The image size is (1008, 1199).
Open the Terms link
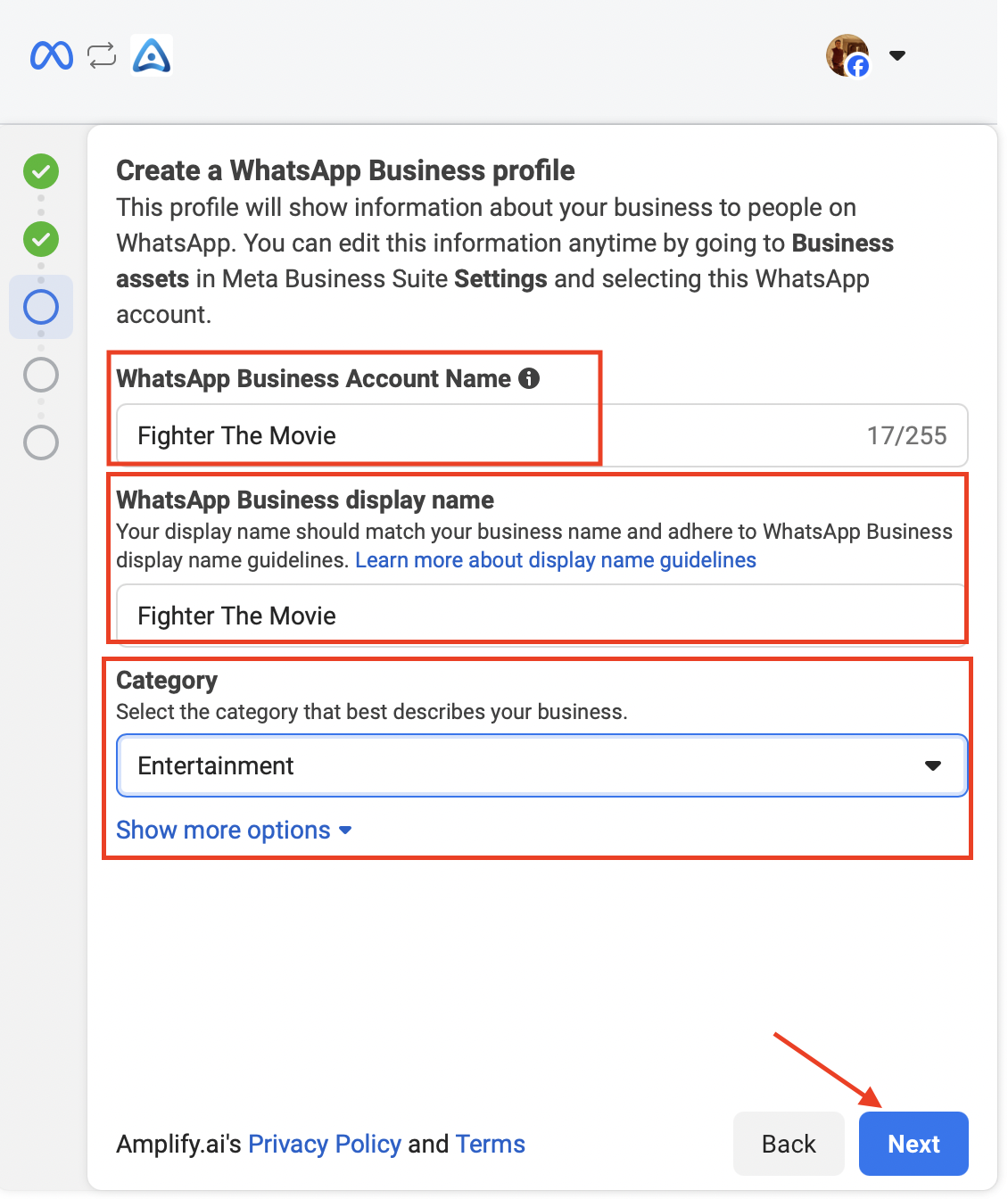(x=490, y=1144)
